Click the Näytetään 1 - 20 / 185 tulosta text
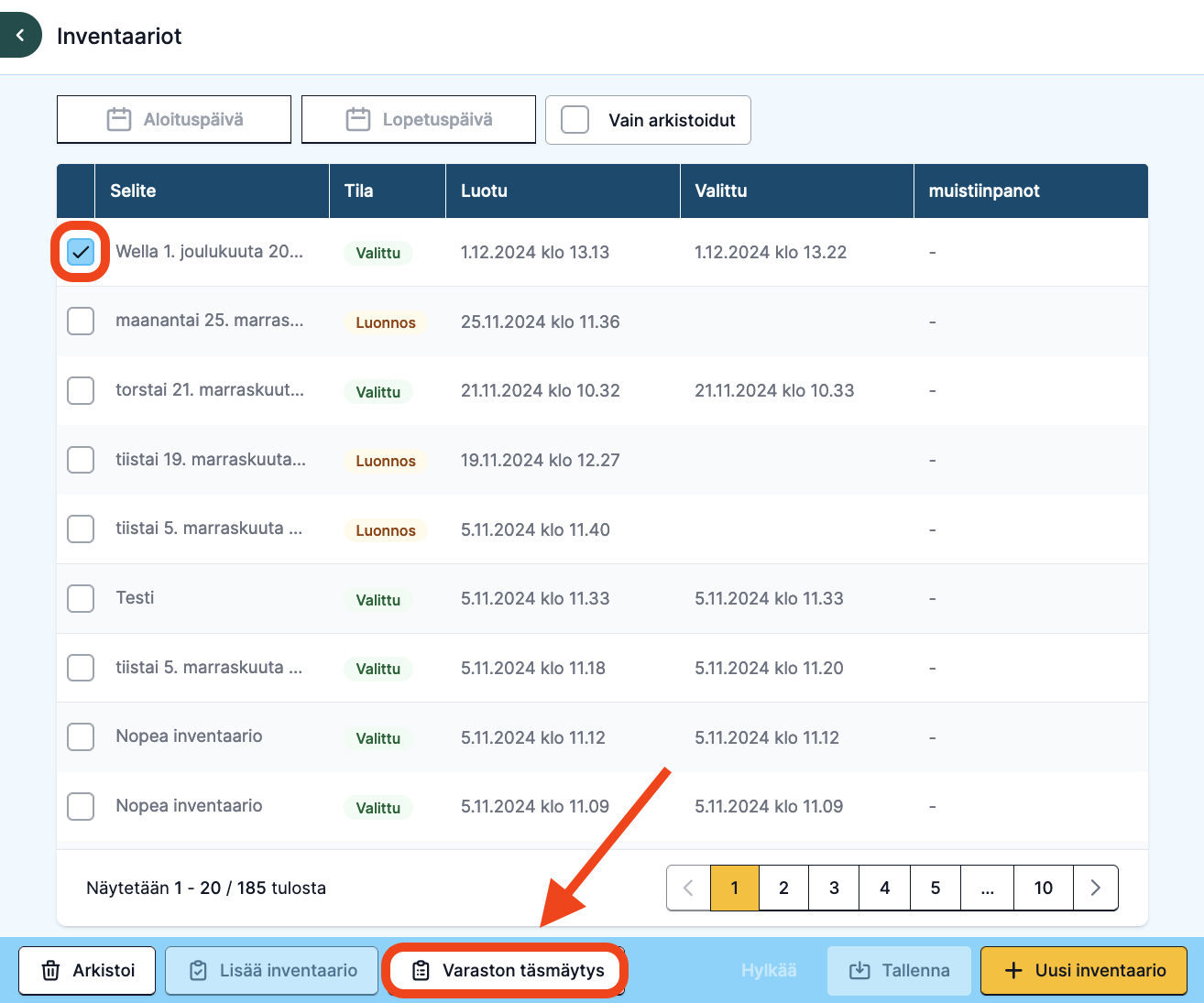Screen dimensions: 1204x1003 (206, 888)
